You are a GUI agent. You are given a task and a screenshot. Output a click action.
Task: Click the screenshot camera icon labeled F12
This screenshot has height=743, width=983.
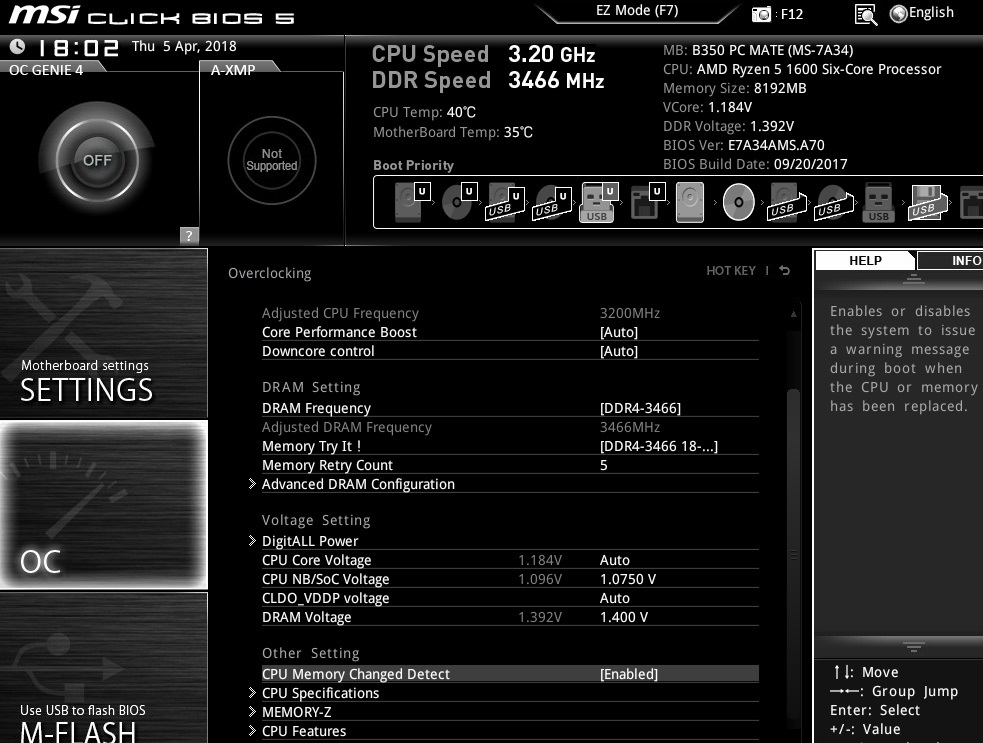tap(761, 14)
